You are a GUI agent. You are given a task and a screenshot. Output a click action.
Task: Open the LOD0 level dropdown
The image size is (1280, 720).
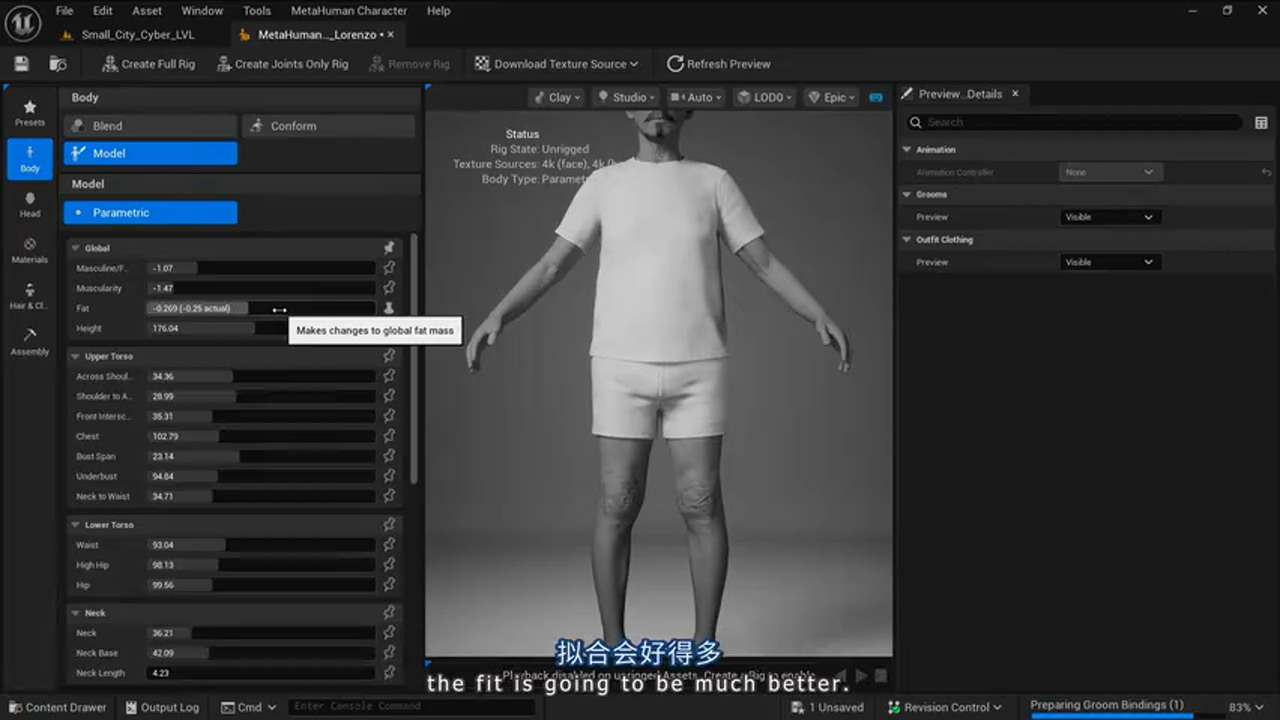765,97
